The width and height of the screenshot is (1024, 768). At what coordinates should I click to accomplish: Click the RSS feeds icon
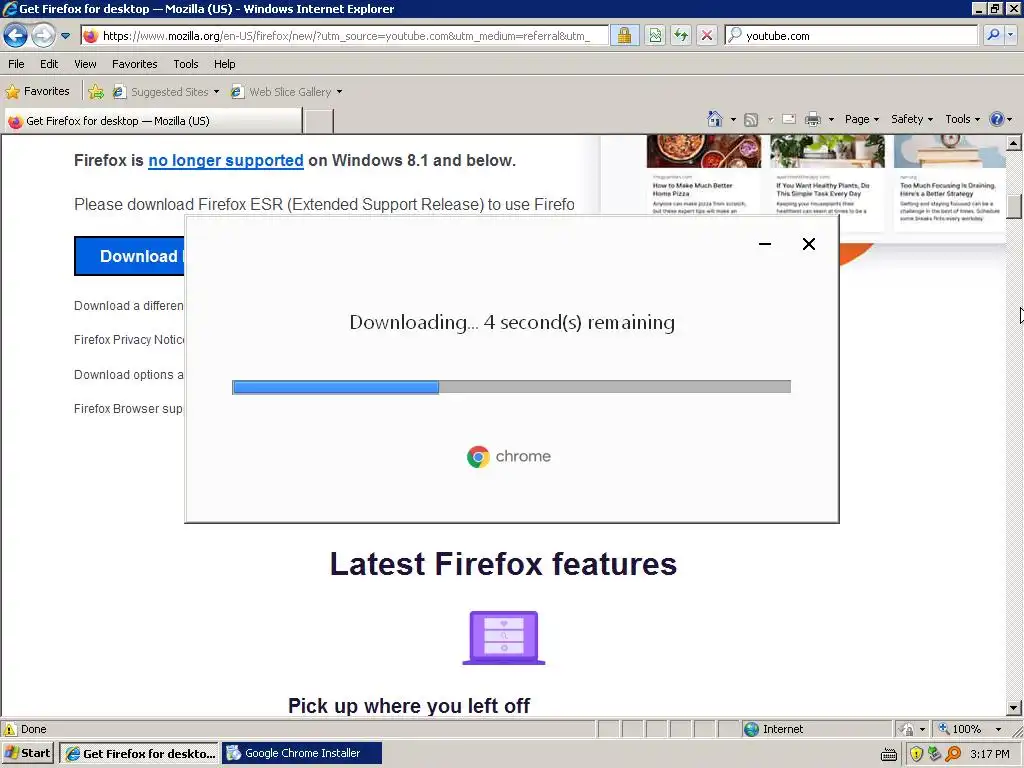pyautogui.click(x=751, y=120)
